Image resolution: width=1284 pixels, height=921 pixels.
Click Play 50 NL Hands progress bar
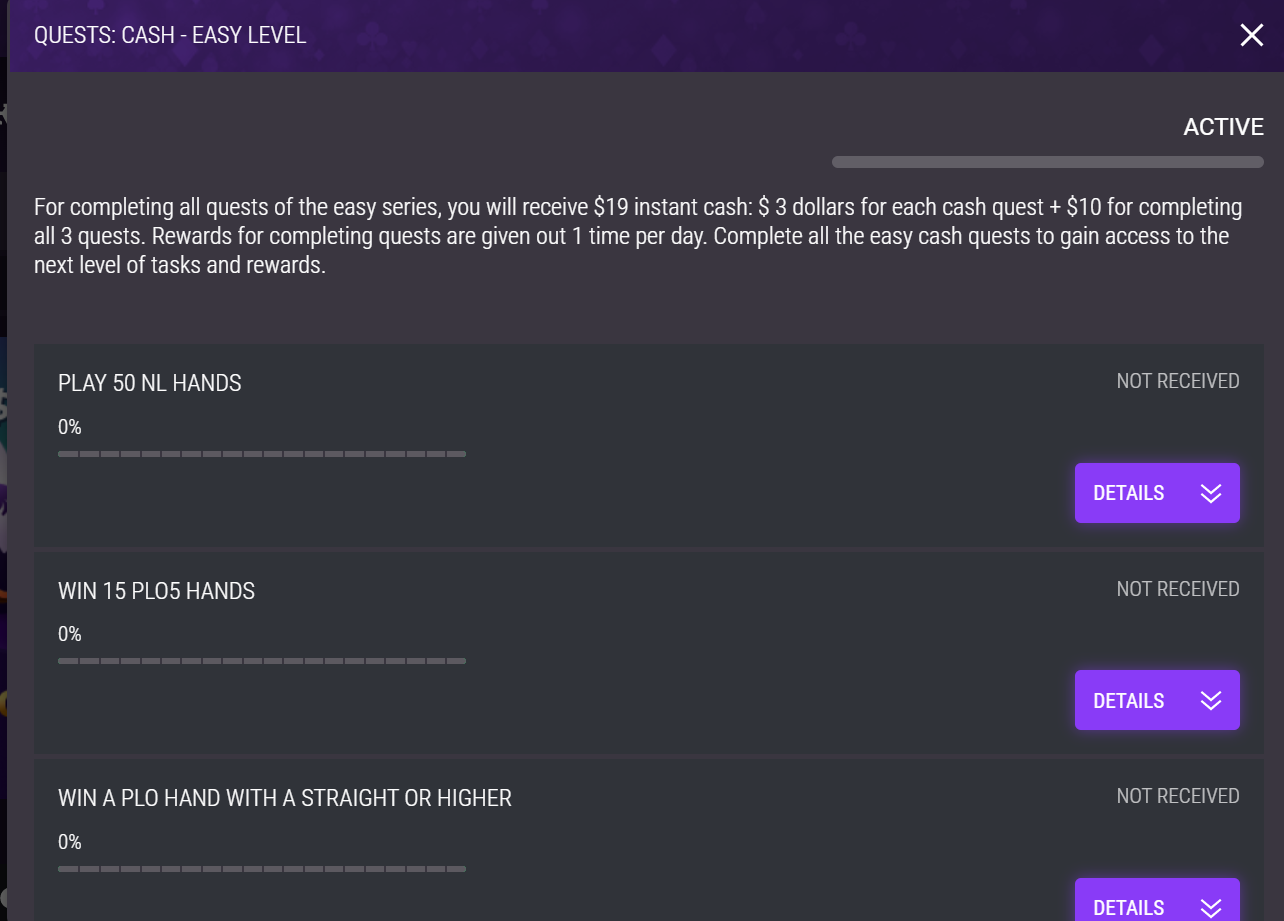(x=262, y=454)
